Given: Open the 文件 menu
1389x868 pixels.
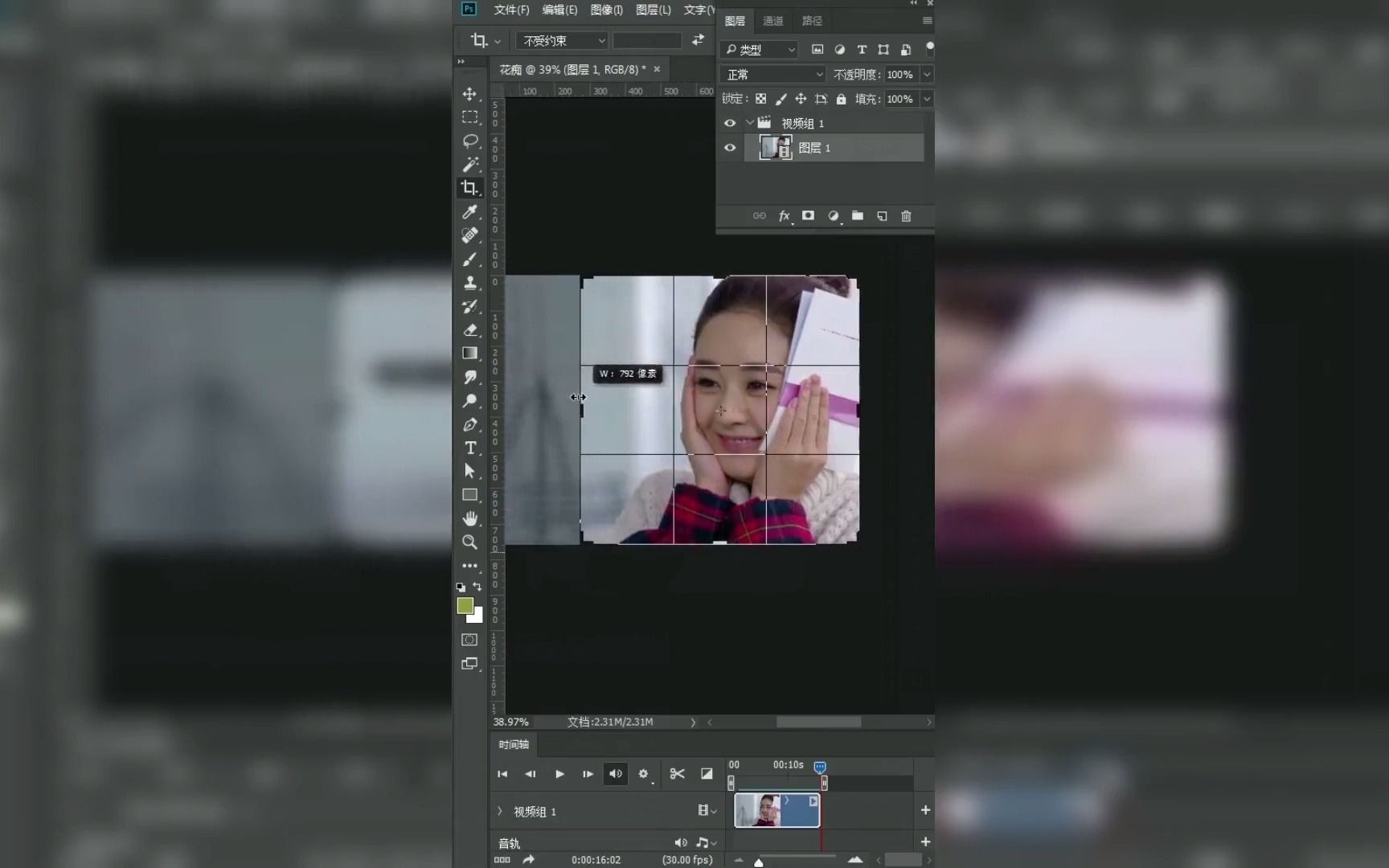Looking at the screenshot, I should point(510,10).
